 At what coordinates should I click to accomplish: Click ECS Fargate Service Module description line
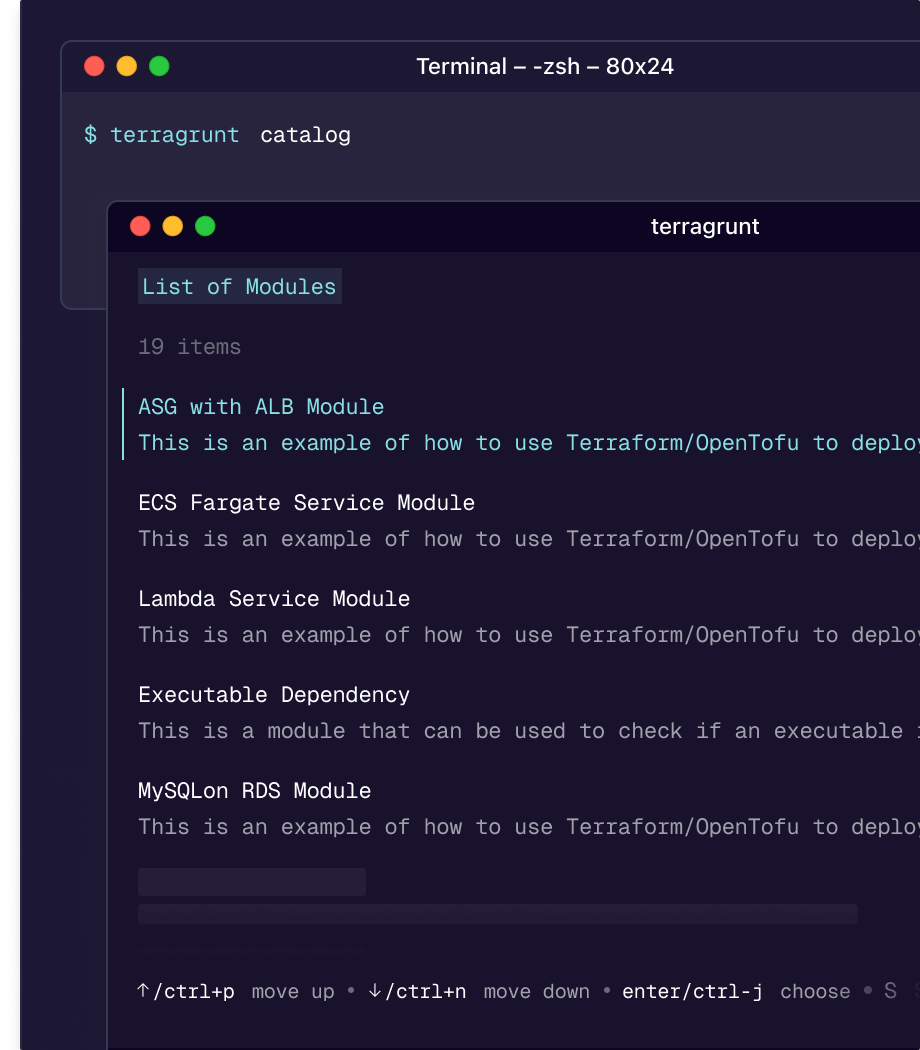[529, 539]
